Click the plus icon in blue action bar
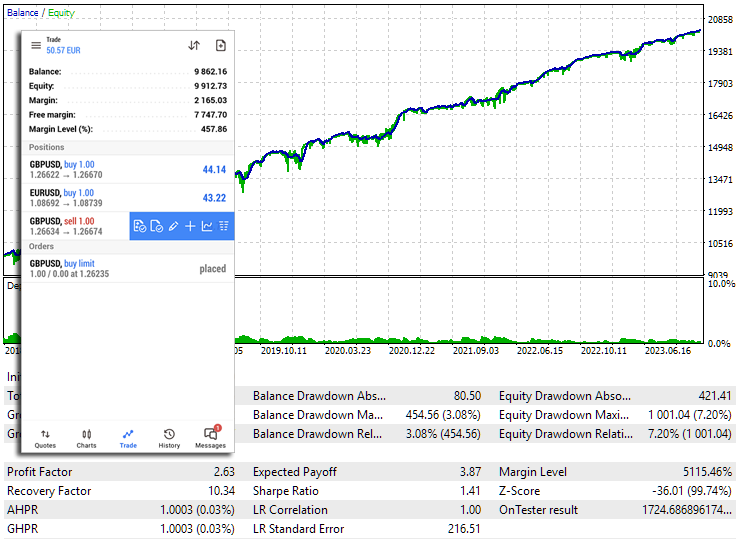This screenshot has height=546, width=747. (x=190, y=227)
